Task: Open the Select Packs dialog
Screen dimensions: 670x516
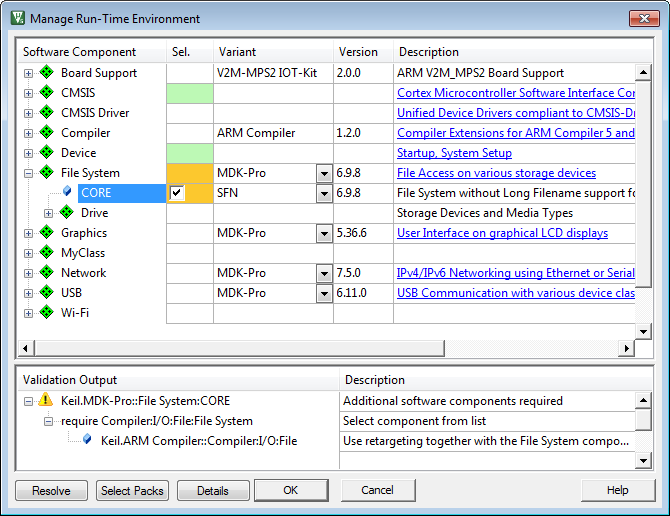Action: coord(132,490)
